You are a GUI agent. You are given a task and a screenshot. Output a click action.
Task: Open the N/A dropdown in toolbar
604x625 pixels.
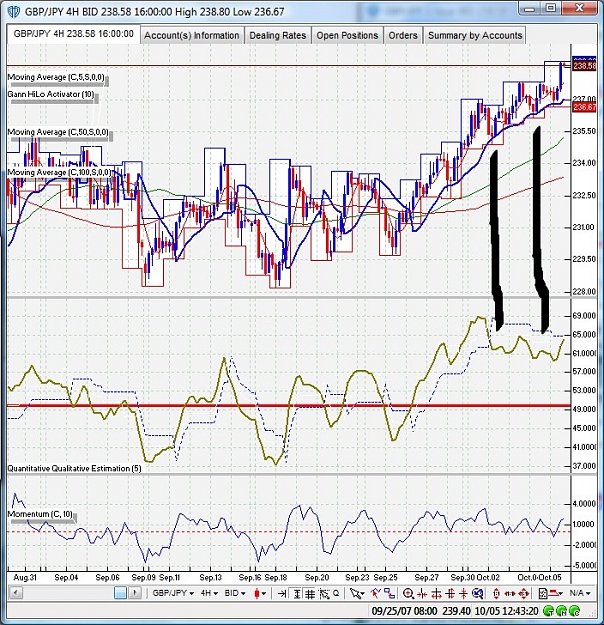[580, 594]
